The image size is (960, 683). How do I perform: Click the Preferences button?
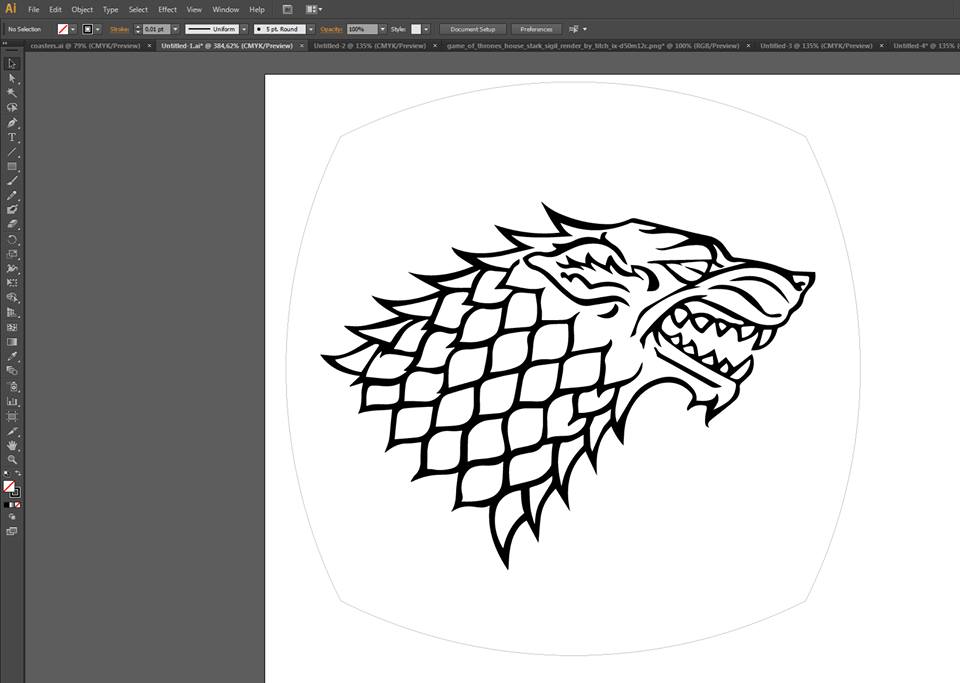[x=536, y=29]
